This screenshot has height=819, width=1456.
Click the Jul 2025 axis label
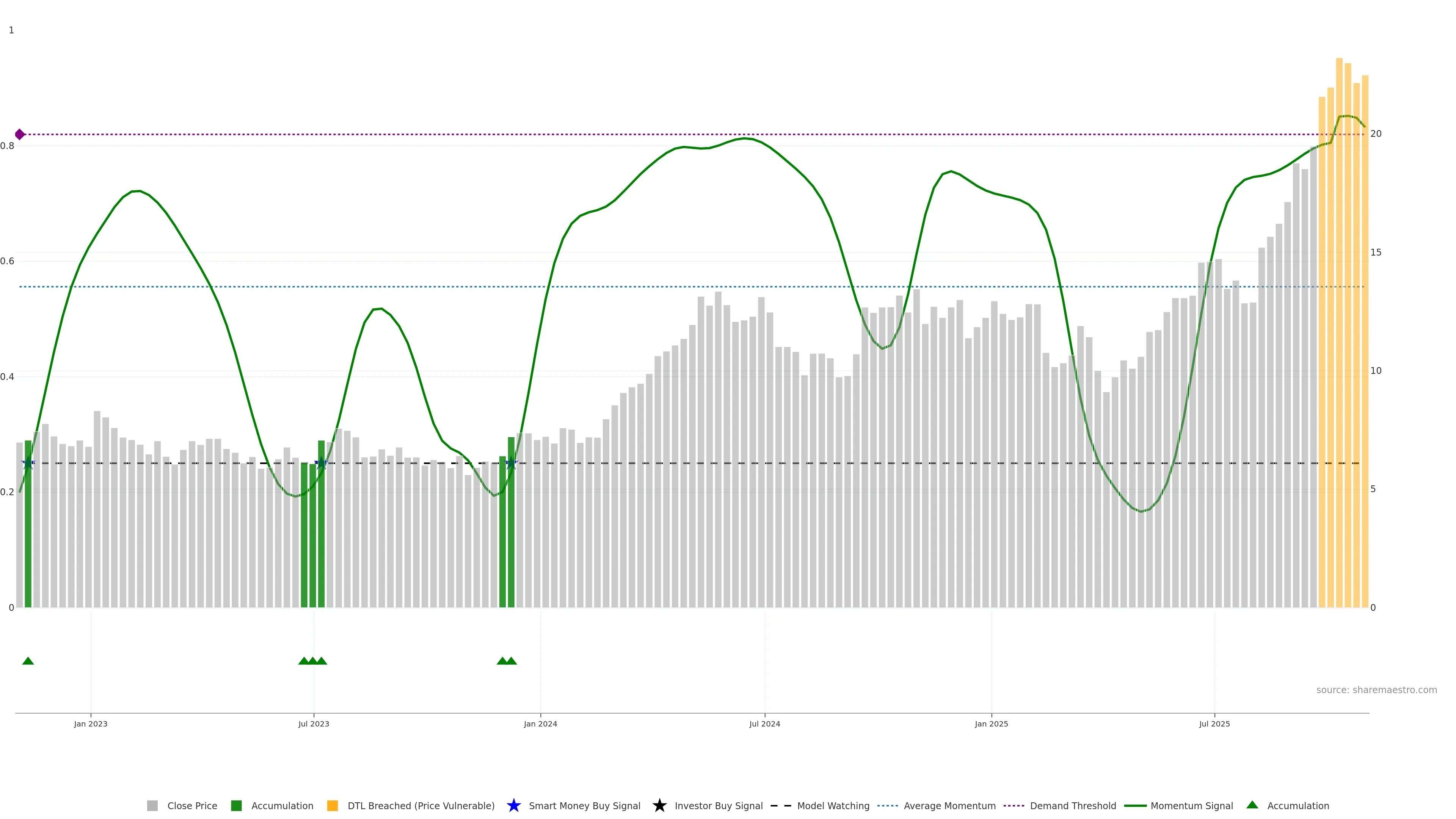pos(1214,724)
